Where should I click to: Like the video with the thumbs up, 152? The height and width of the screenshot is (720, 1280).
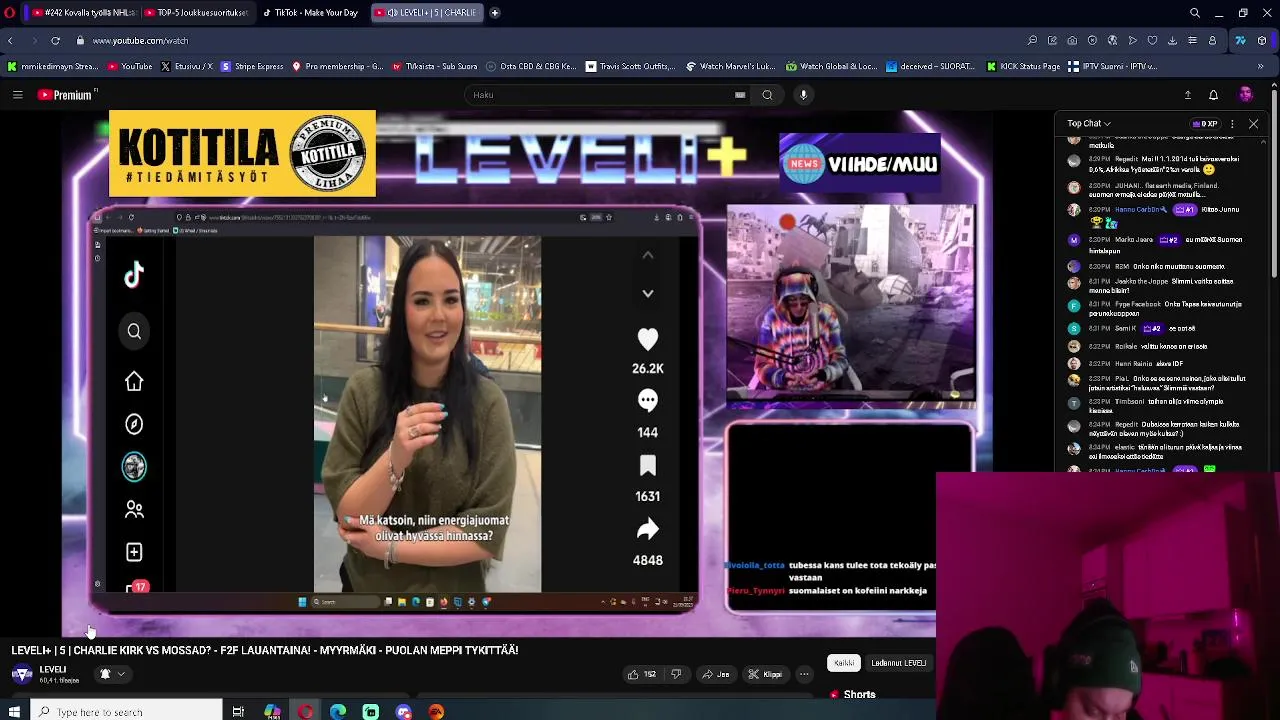(x=641, y=674)
